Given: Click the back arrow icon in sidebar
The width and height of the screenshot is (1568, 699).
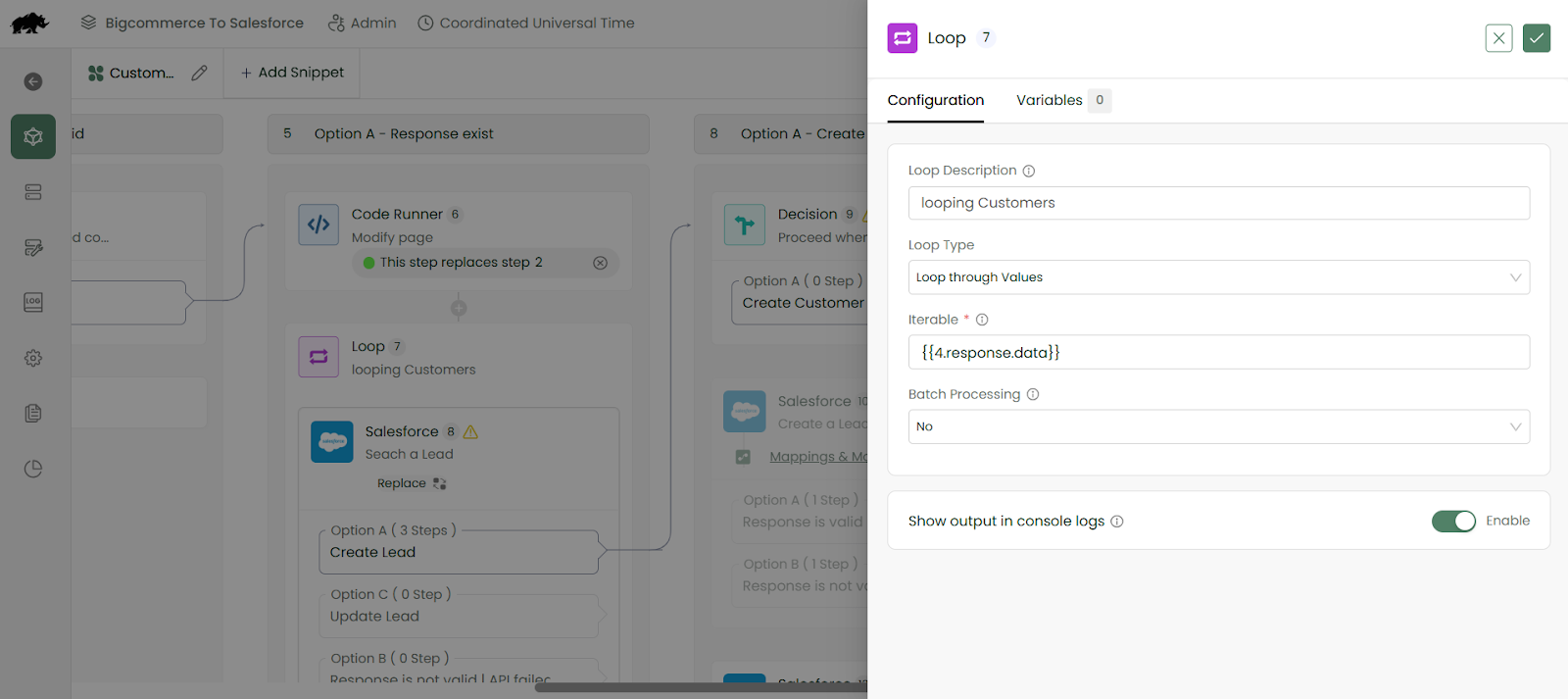Looking at the screenshot, I should click(x=33, y=81).
